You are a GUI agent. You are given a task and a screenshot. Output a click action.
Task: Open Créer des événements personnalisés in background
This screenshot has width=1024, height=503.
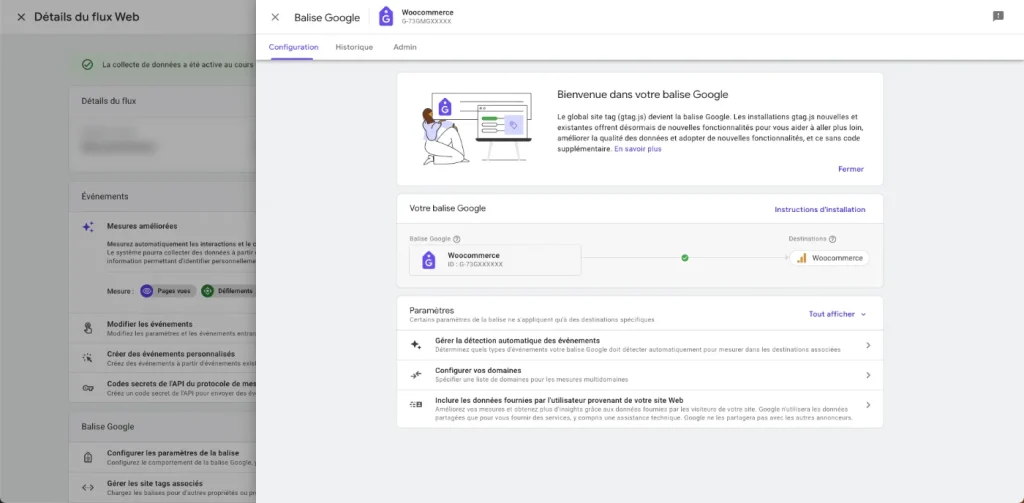(163, 357)
